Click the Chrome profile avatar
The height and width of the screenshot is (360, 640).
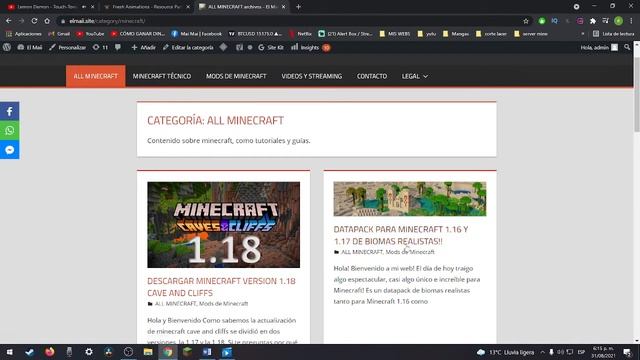(x=618, y=21)
